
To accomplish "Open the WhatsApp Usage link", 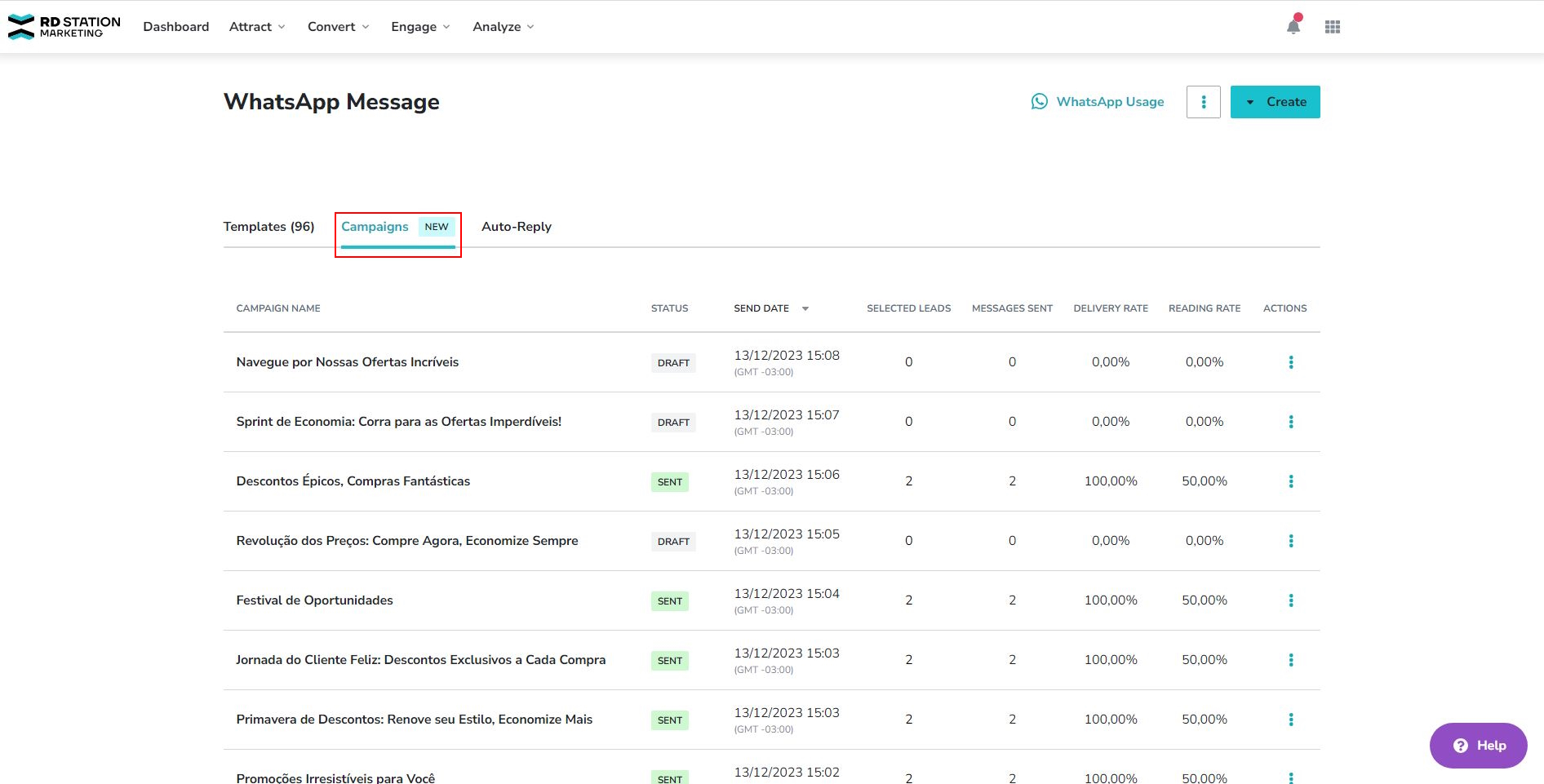I will [x=1098, y=102].
